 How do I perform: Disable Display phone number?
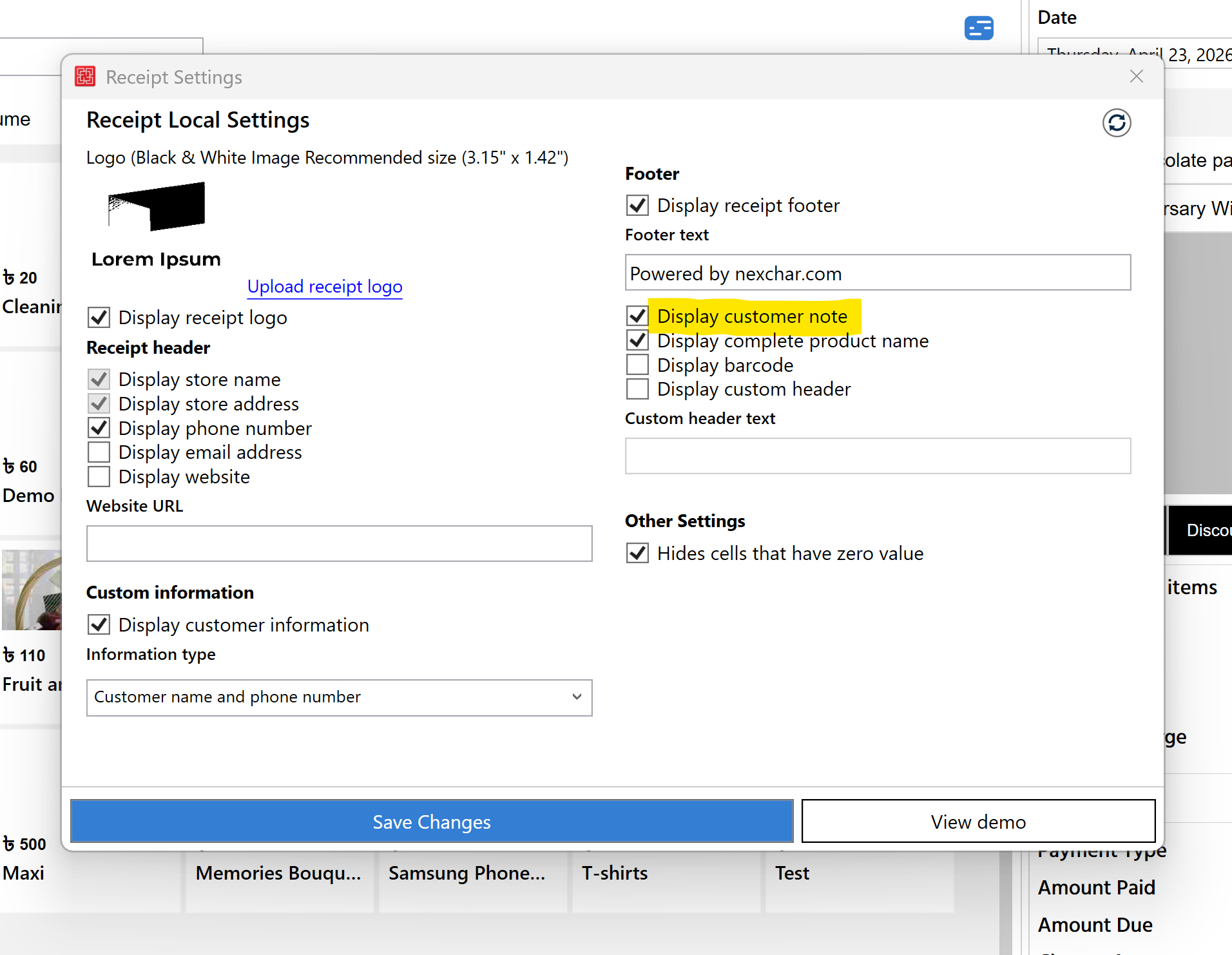click(99, 427)
